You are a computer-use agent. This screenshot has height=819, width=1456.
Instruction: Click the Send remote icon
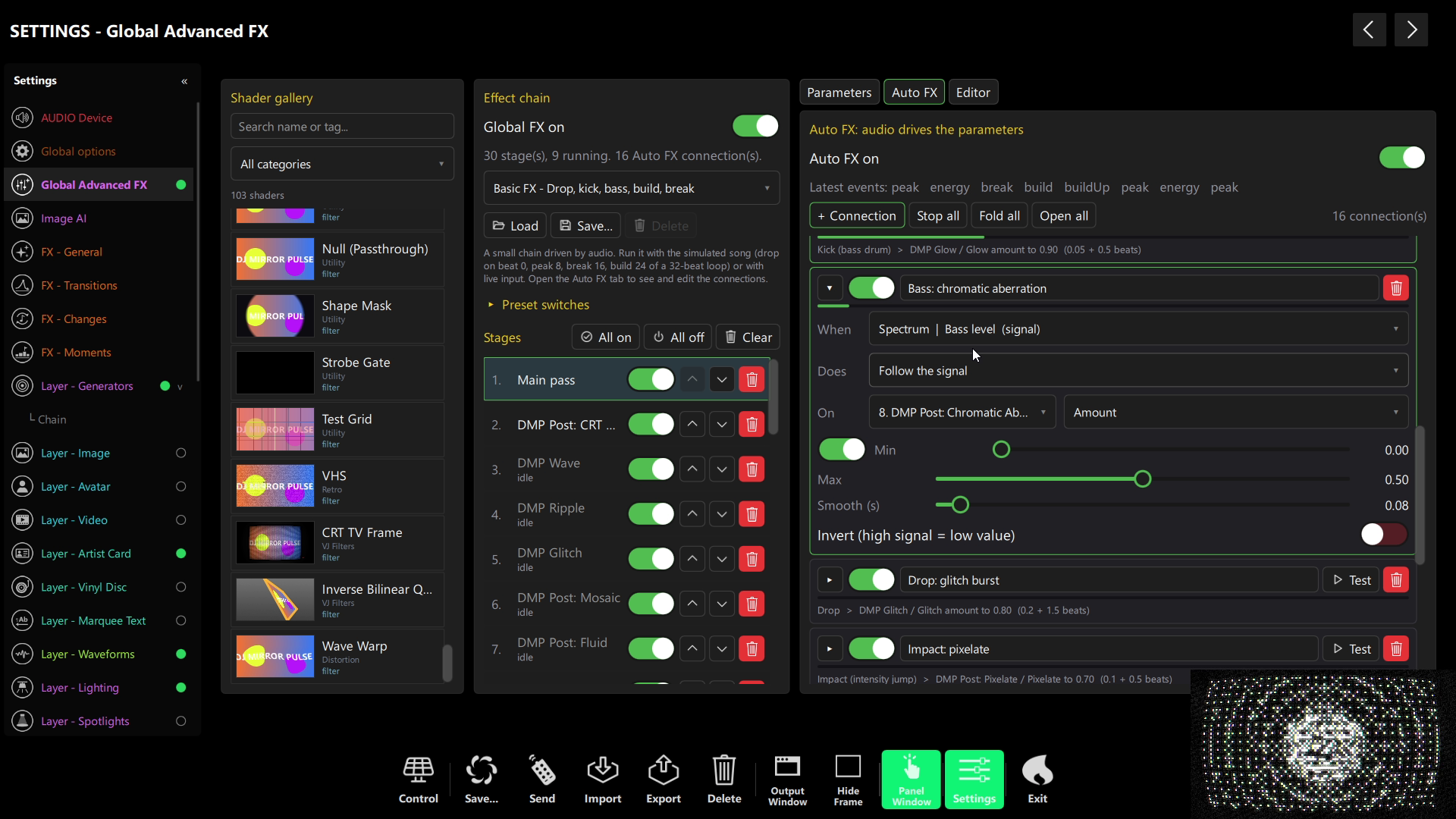click(x=541, y=780)
